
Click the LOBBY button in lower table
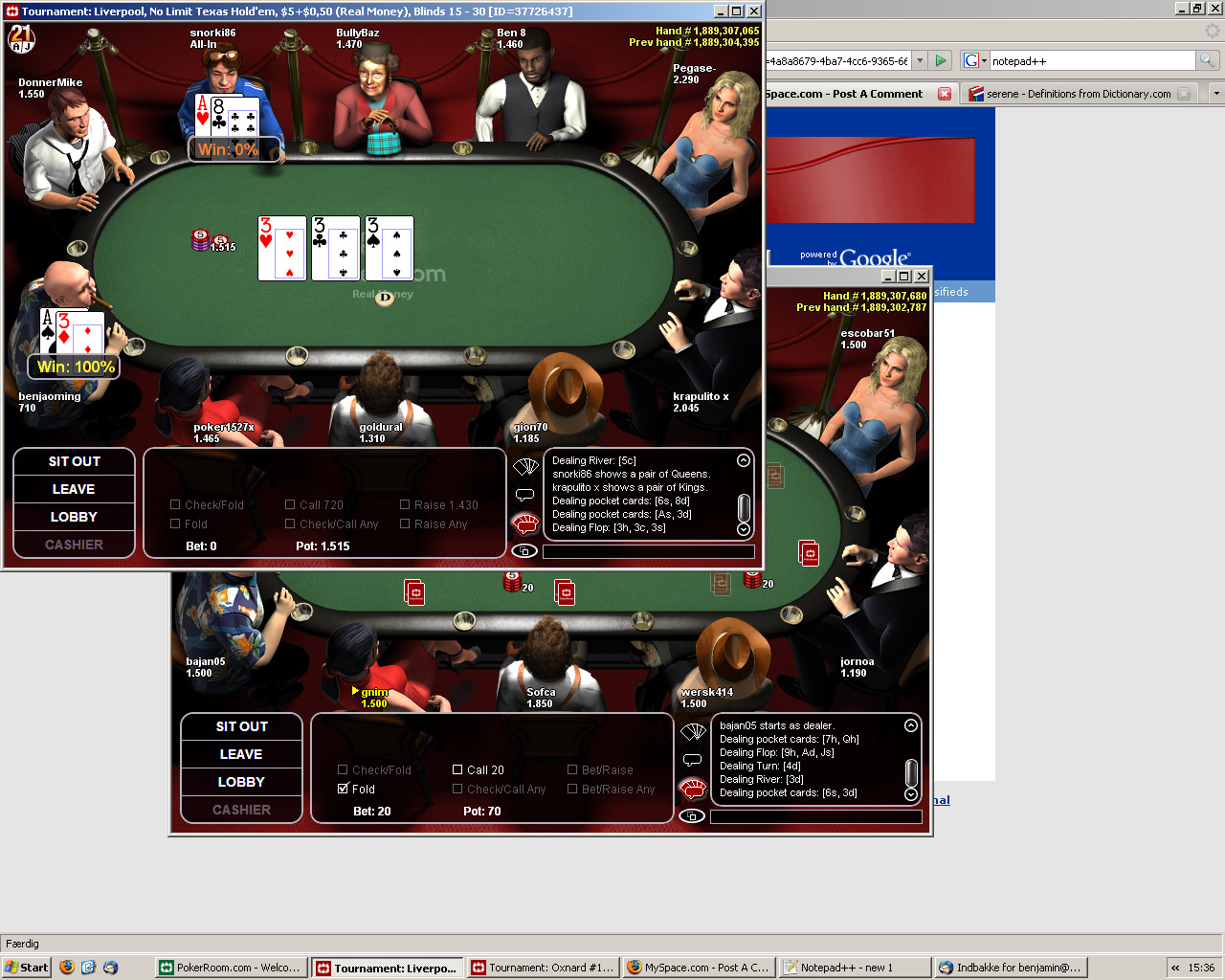pos(241,782)
